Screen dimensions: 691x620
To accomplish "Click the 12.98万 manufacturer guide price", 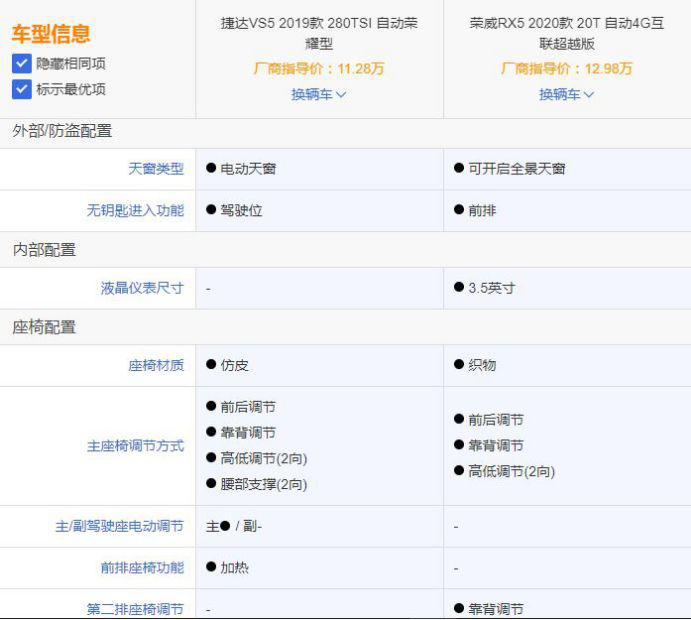I will pos(608,69).
